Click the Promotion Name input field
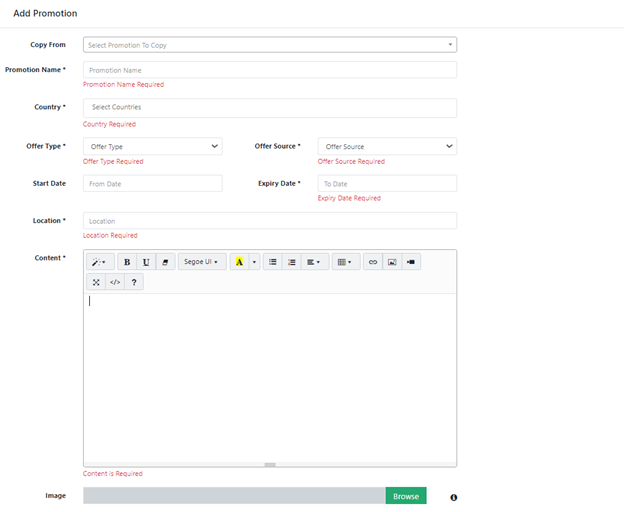The width and height of the screenshot is (624, 512). (270, 70)
